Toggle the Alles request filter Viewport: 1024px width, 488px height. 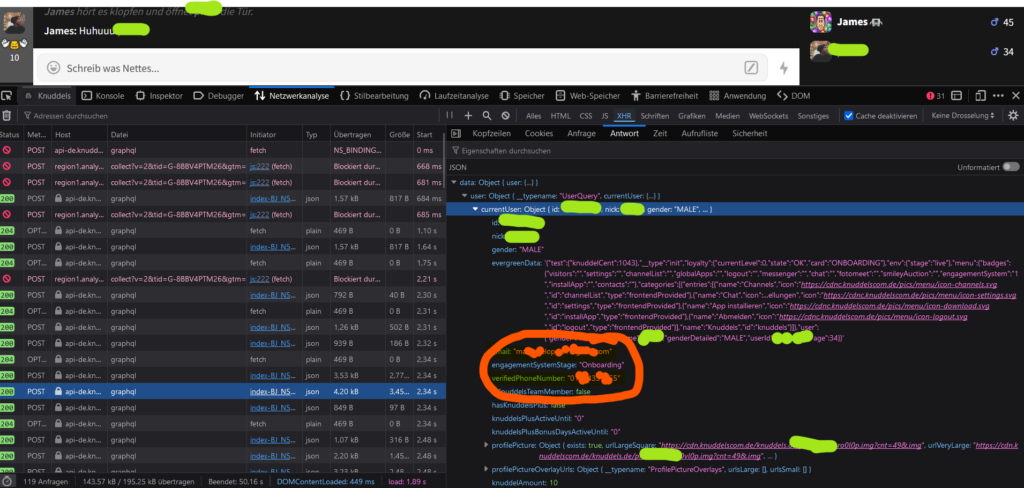coord(533,116)
